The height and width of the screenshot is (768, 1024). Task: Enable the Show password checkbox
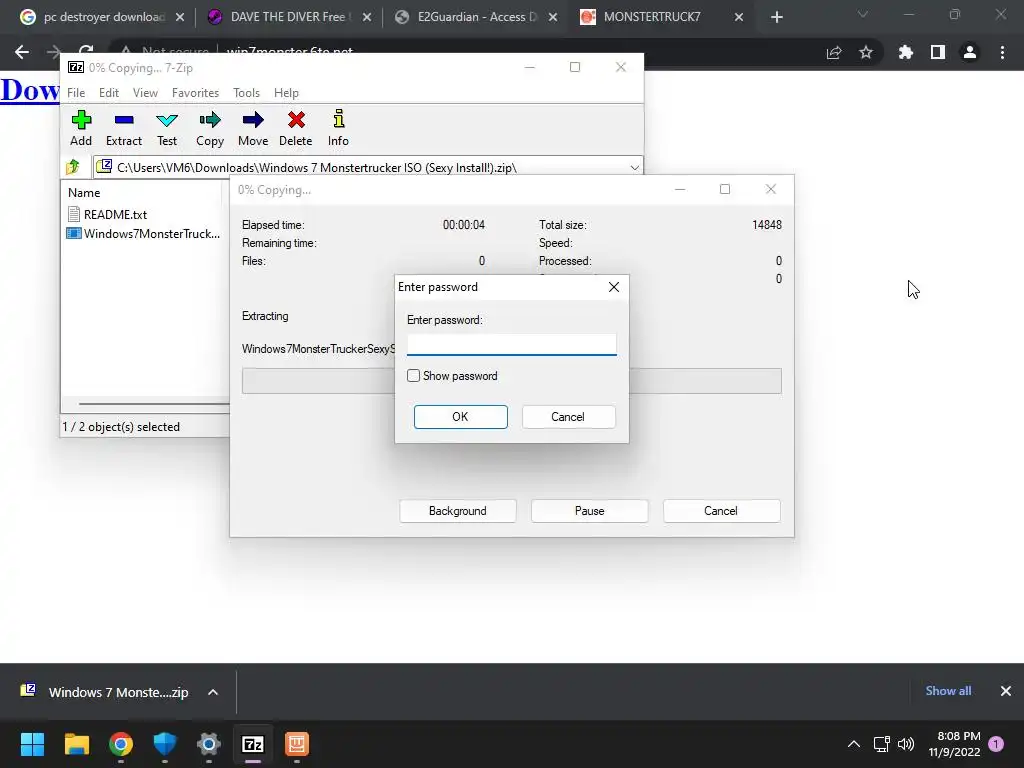click(413, 376)
